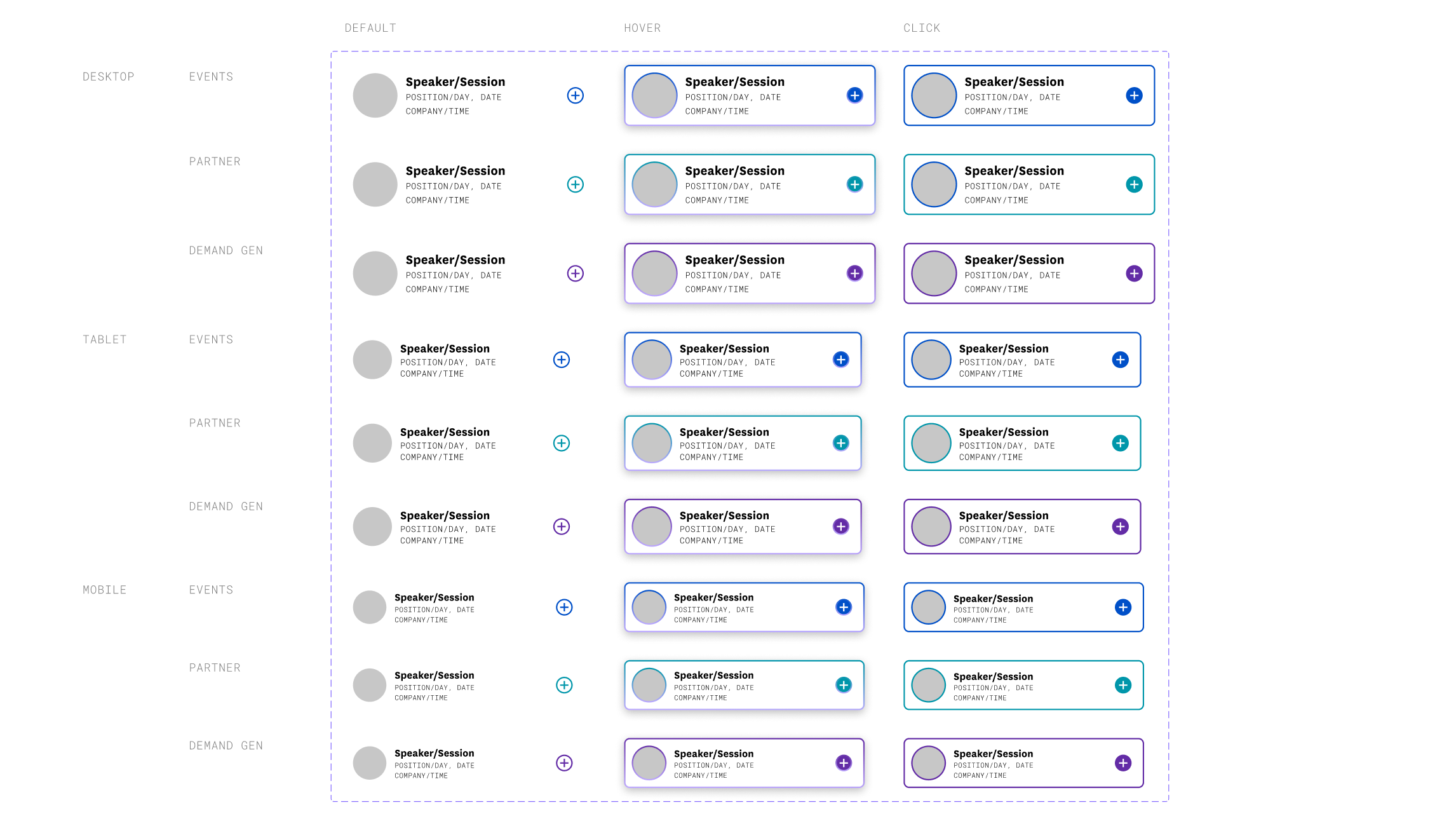
Task: Select the TABLET section label
Action: (x=104, y=339)
